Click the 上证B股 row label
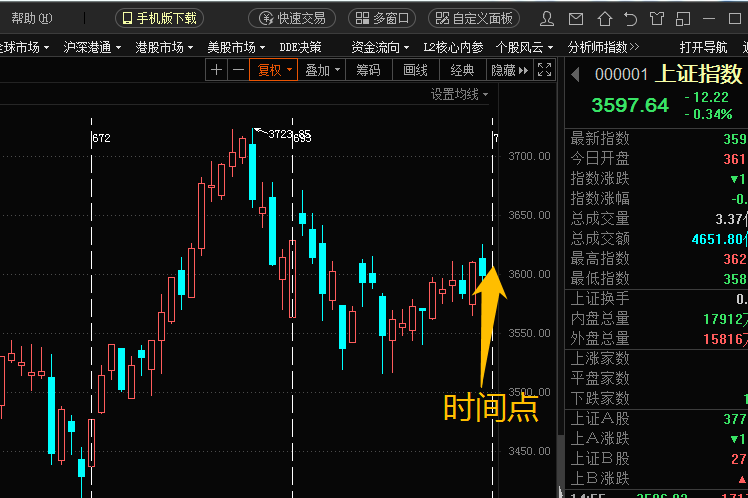748x498 pixels. [600, 458]
